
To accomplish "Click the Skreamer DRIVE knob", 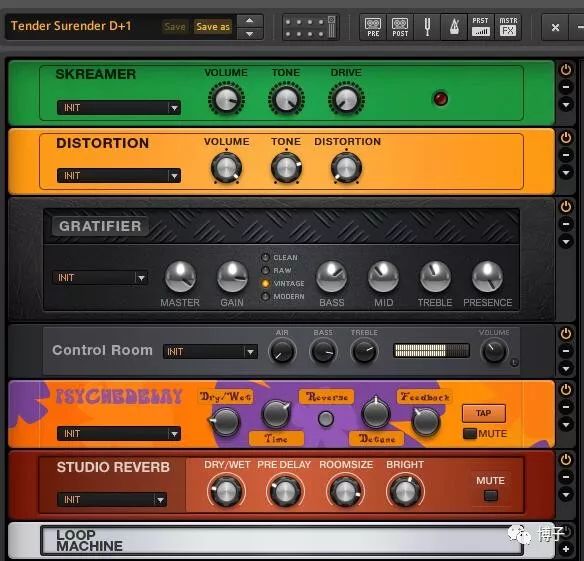I will point(346,99).
